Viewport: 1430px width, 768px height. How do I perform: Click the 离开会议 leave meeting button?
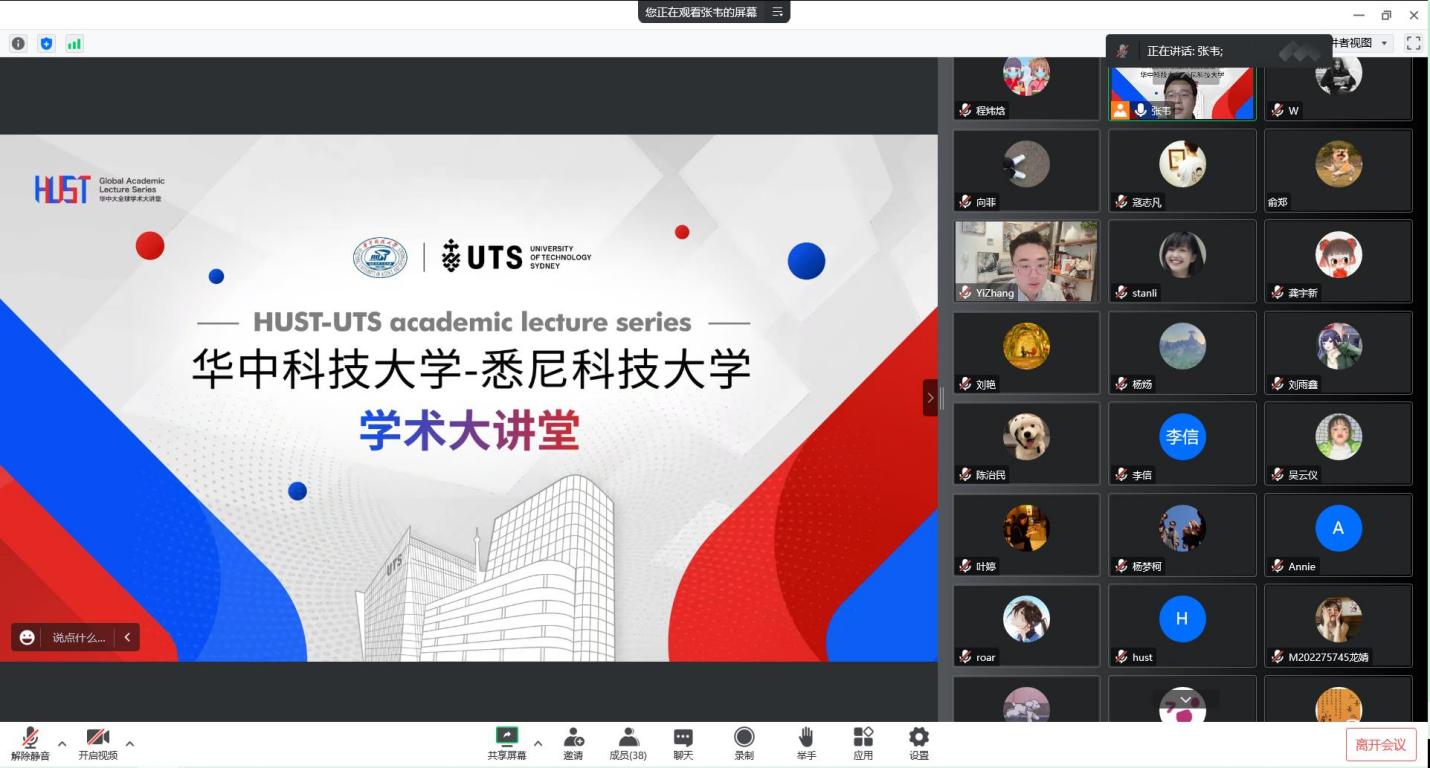pyautogui.click(x=1381, y=745)
